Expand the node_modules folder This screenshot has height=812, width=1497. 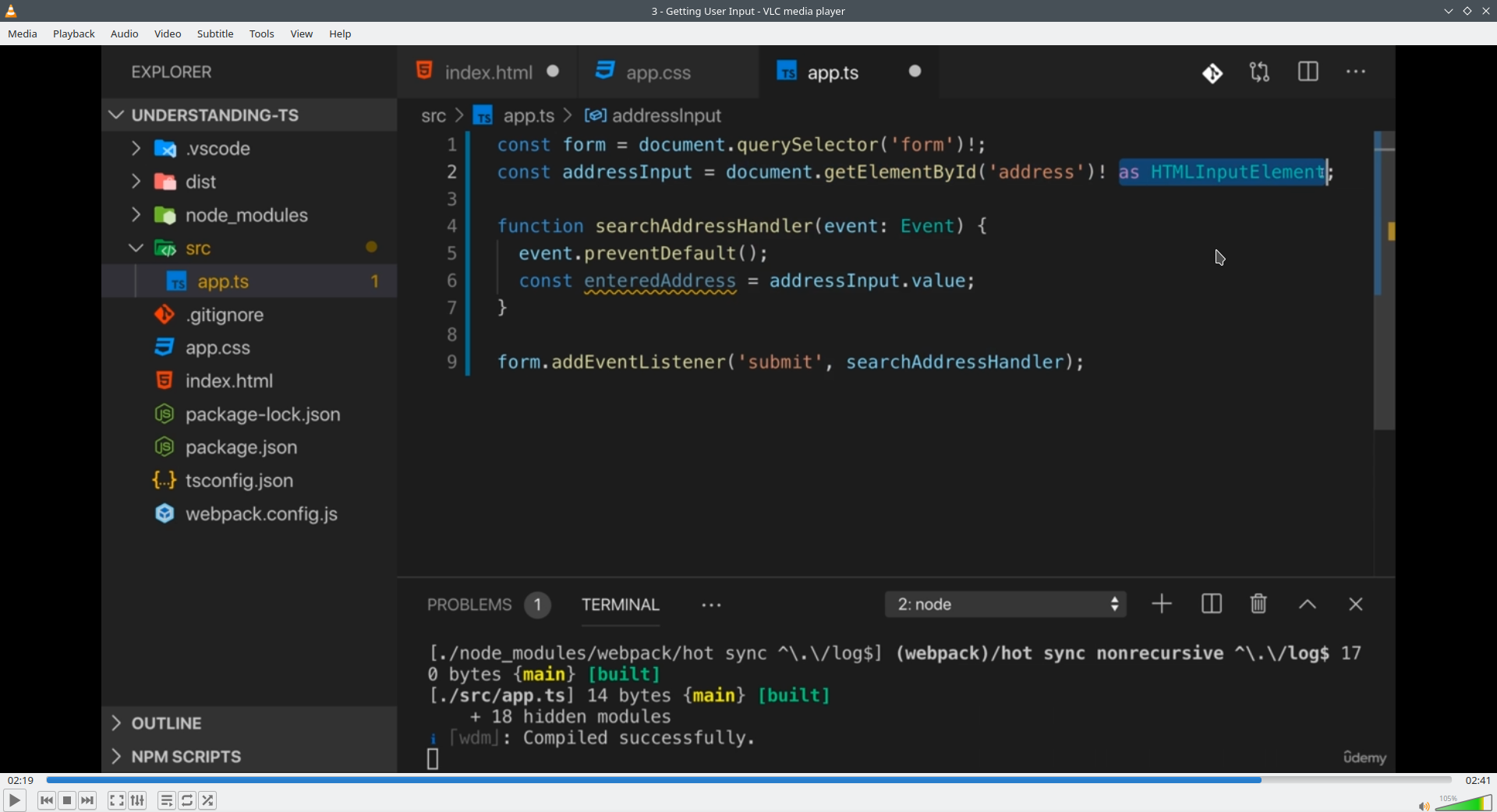249,215
